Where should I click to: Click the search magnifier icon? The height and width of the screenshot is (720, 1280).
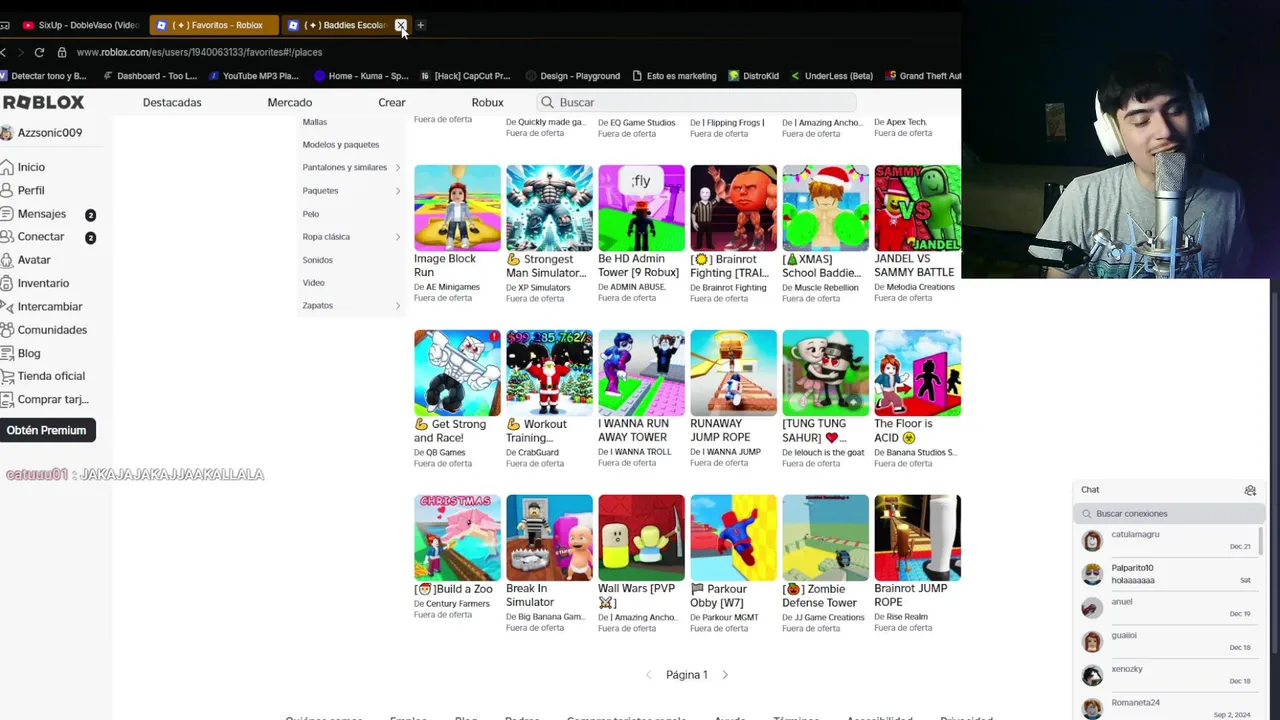[547, 102]
